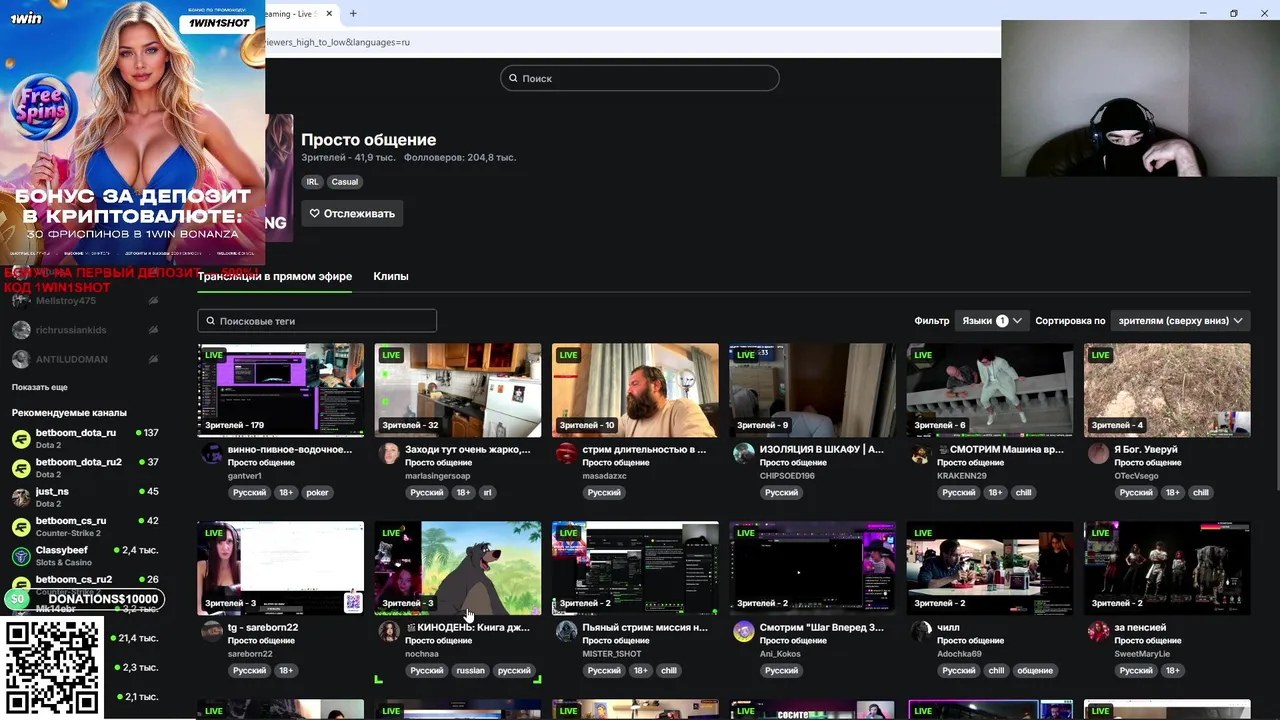
Task: Open nochnaa channel avatar
Action: [389, 631]
